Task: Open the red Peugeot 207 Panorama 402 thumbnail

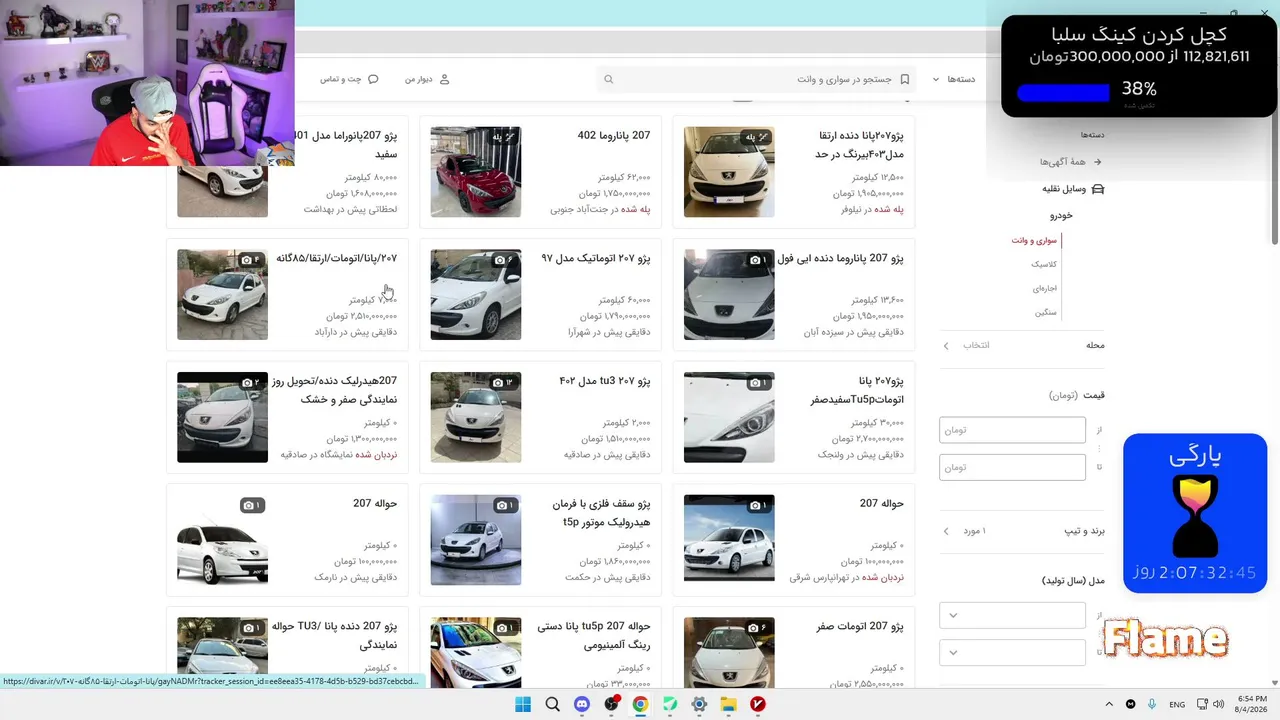Action: 476,172
